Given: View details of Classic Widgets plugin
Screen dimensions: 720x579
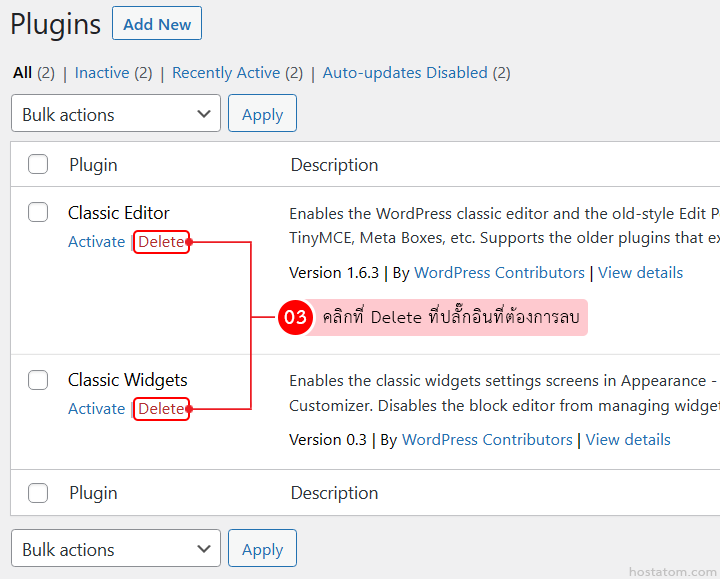Looking at the screenshot, I should point(628,440).
